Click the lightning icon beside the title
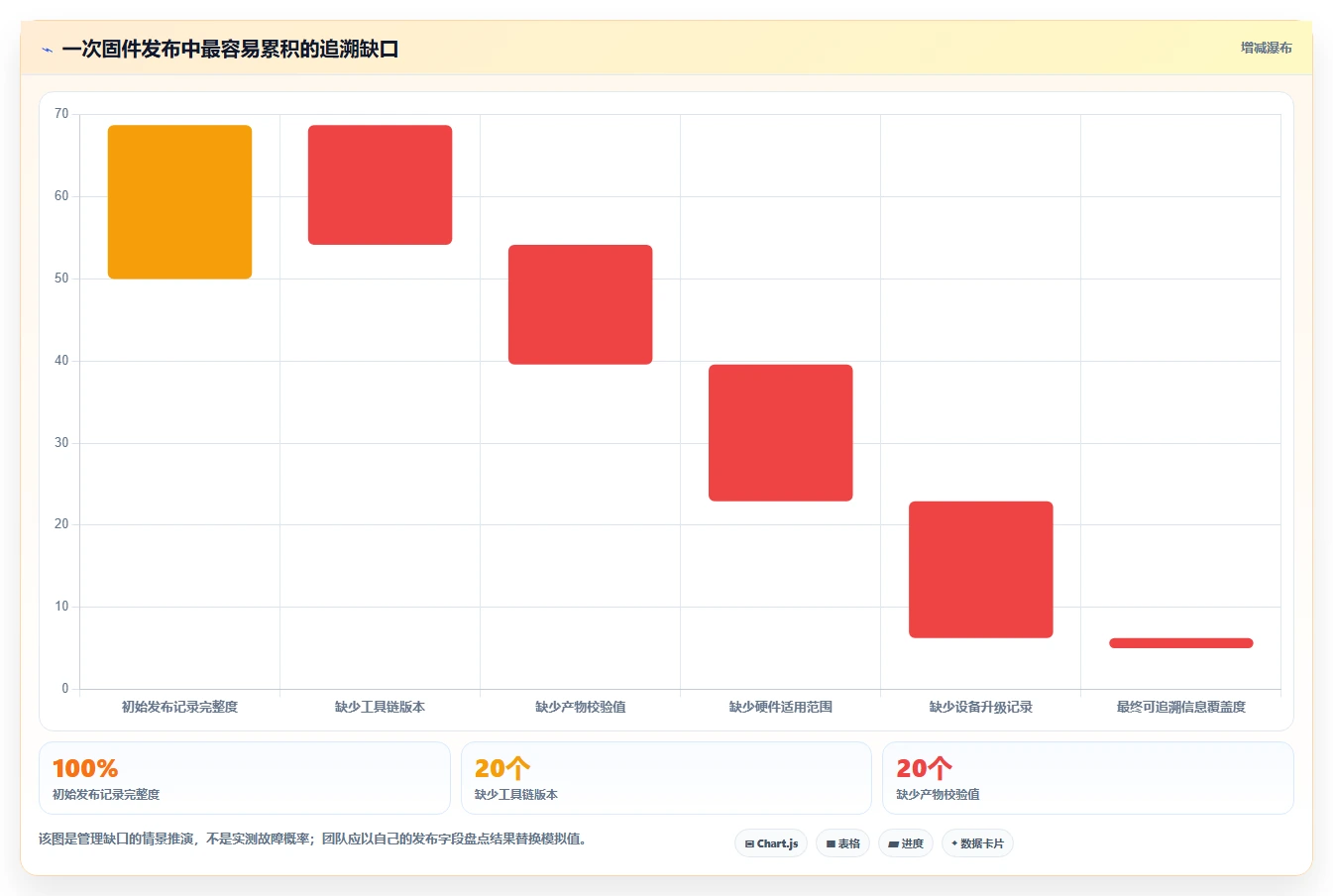This screenshot has height=896, width=1333. click(47, 50)
